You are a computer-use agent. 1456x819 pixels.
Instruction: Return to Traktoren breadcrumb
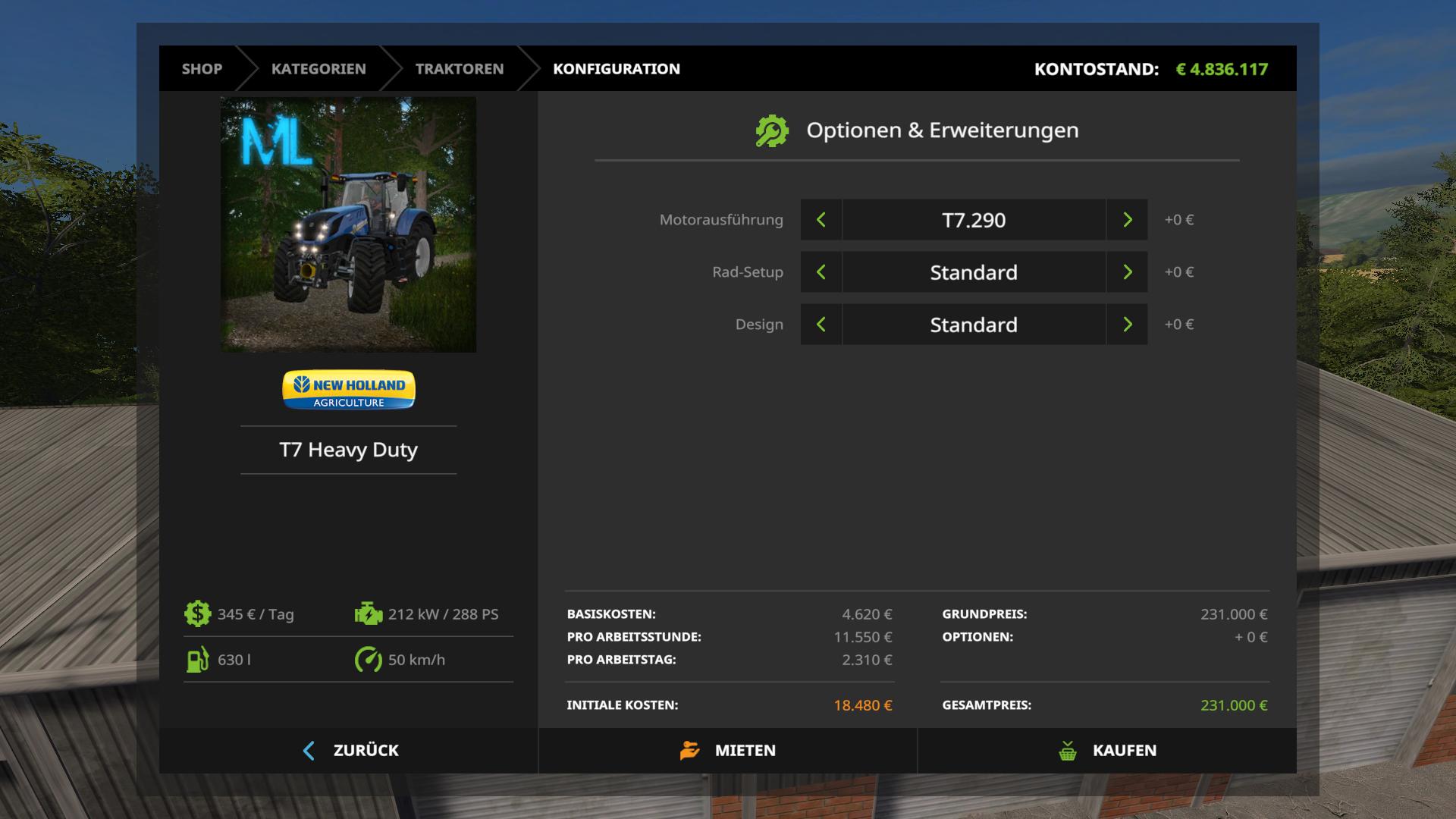click(x=459, y=69)
